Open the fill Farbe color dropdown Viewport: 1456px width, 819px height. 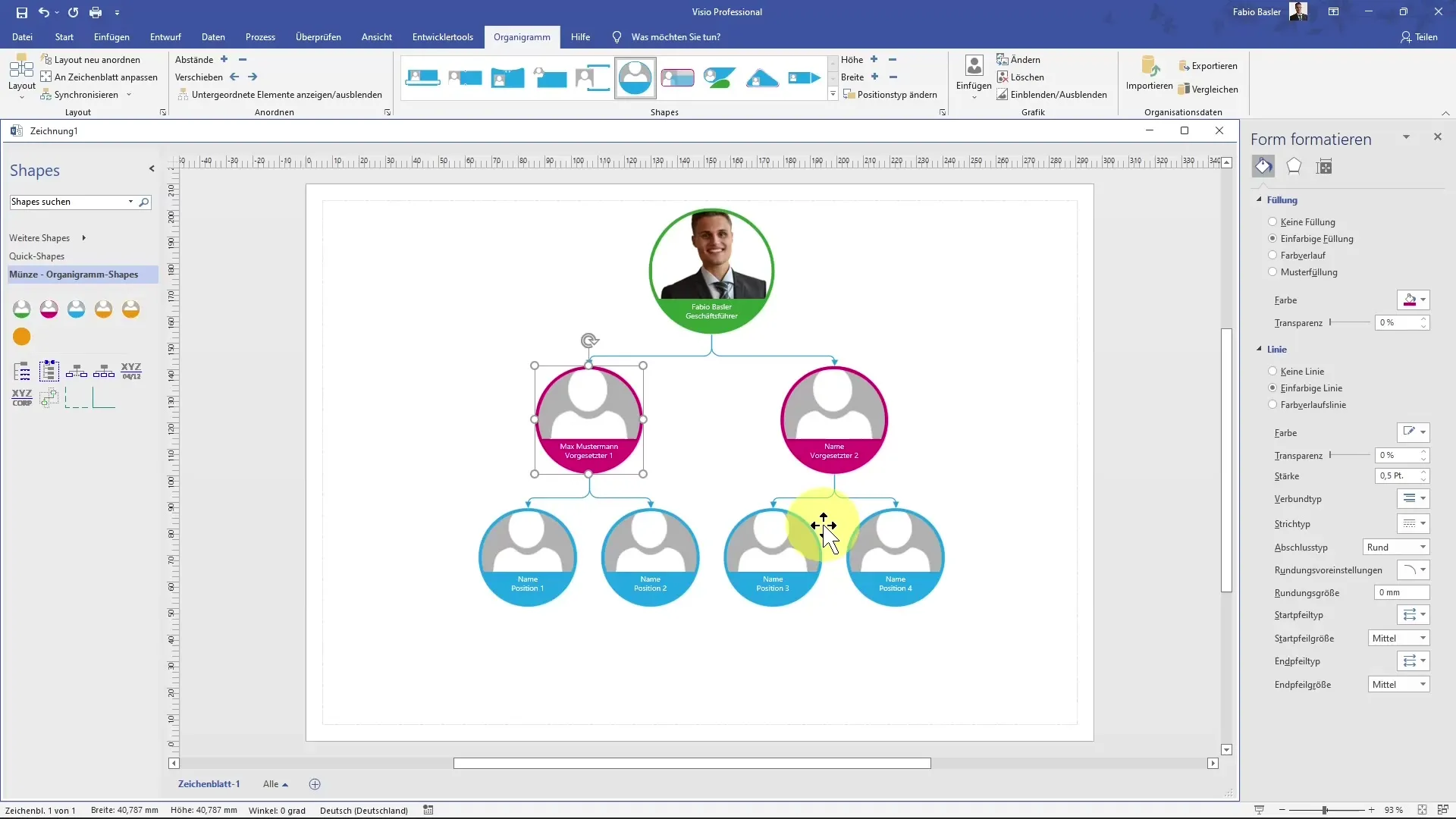pos(1414,300)
